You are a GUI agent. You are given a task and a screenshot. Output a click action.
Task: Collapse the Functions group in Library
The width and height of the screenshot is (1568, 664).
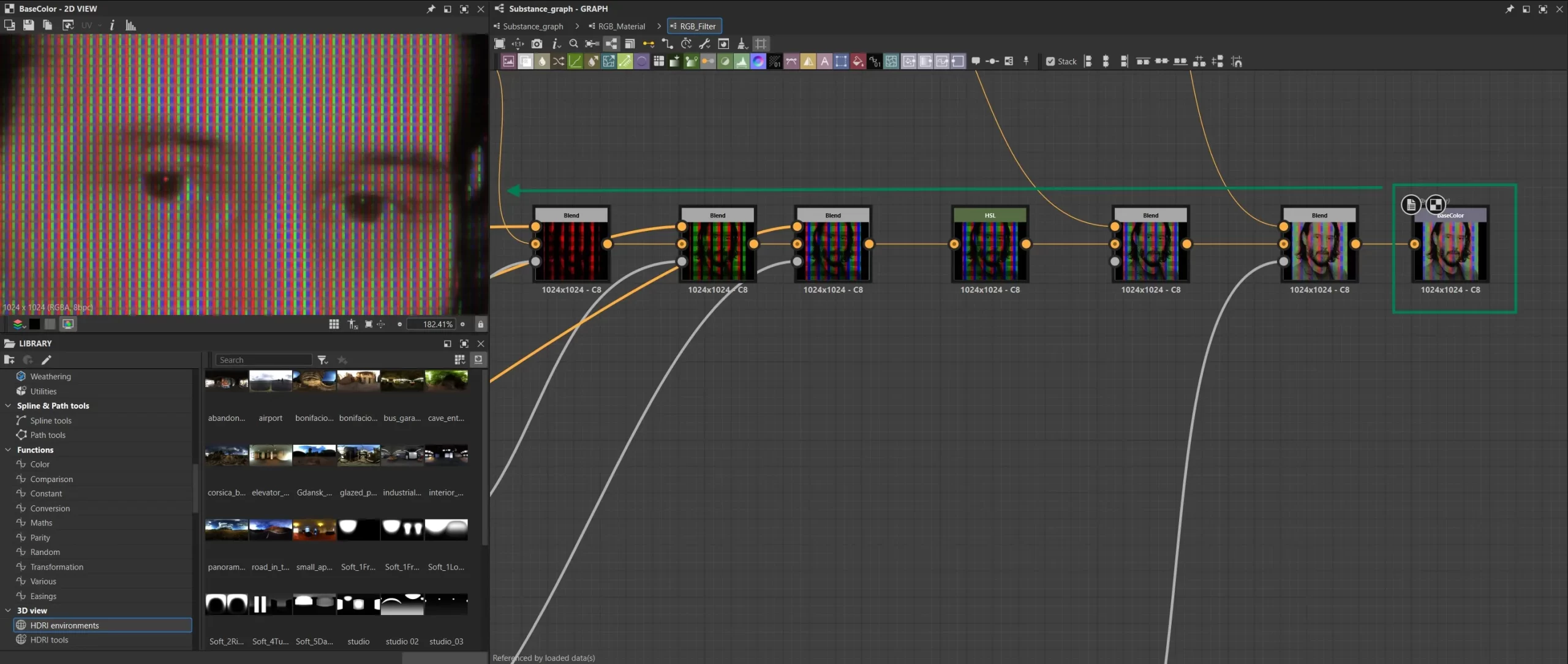[x=8, y=450]
